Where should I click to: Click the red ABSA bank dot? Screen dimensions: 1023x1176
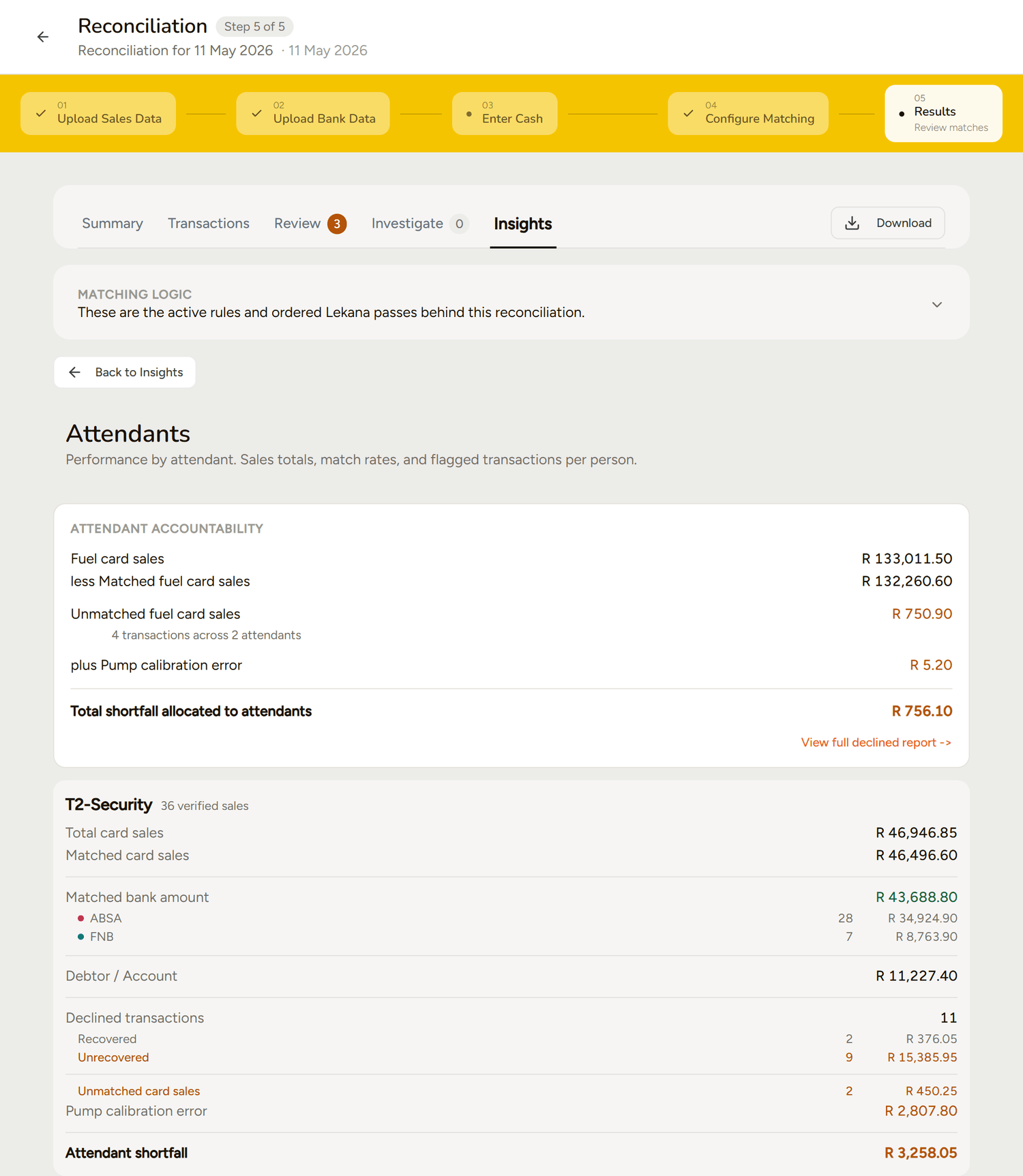click(80, 918)
